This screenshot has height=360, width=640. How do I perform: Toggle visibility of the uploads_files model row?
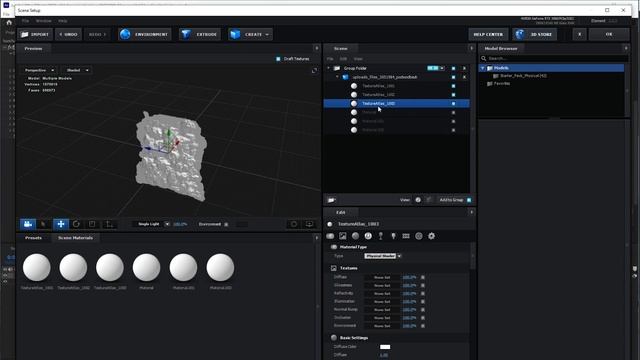453,77
